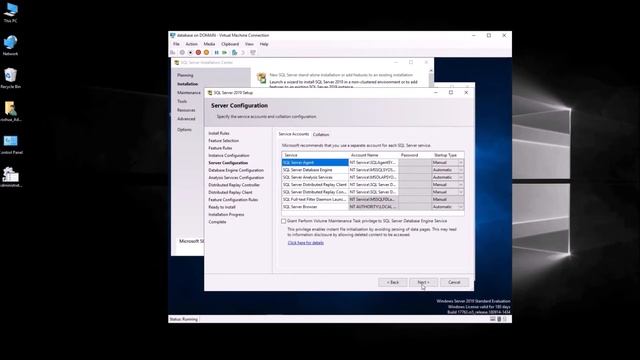The width and height of the screenshot is (640, 360).
Task: Click Database Engine Configuration step in wizard list
Action: pos(236,170)
